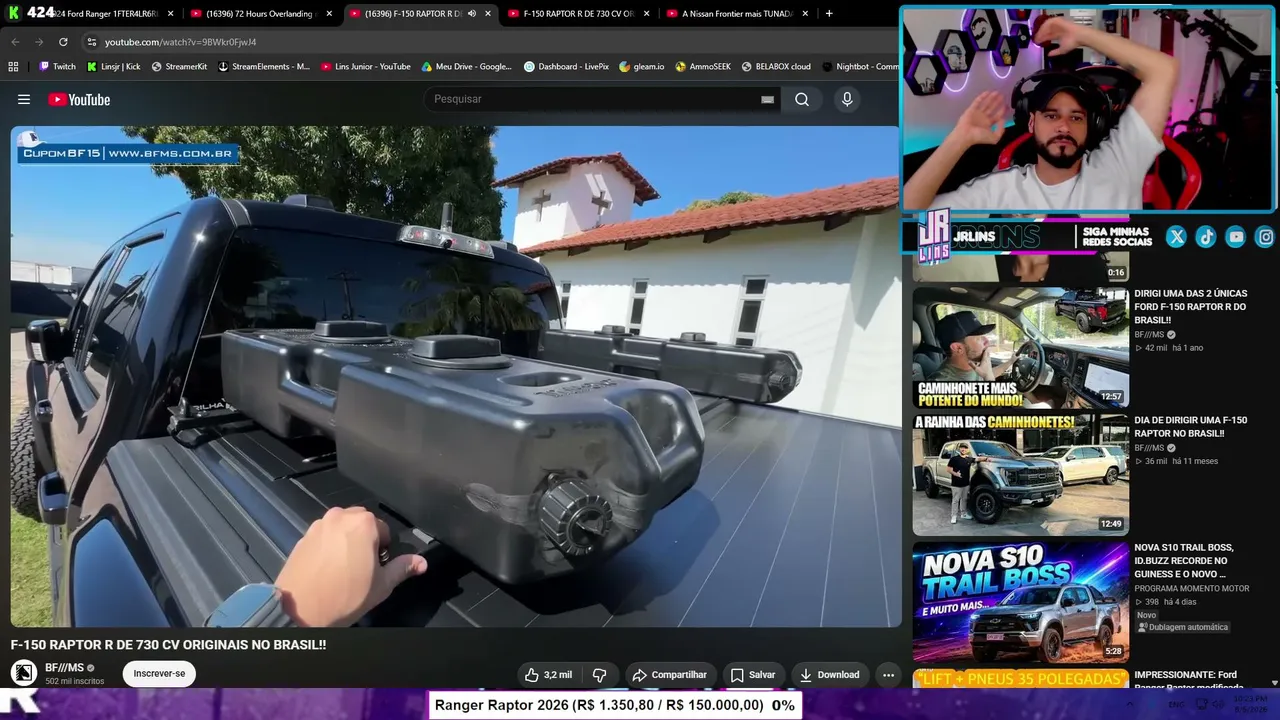Screen dimensions: 1280x720
Task: Open the gleam.io bookmark
Action: coord(641,66)
